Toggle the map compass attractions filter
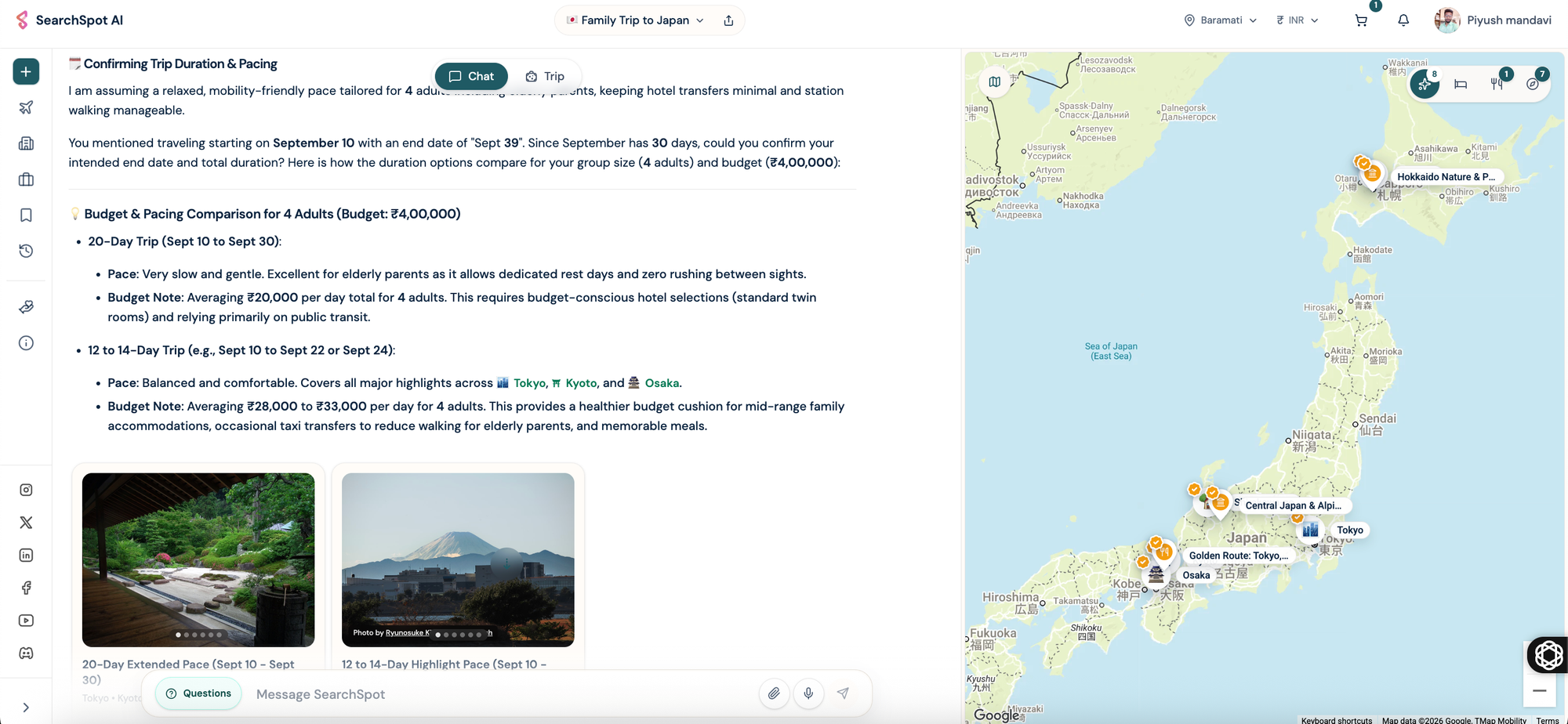 point(1533,84)
